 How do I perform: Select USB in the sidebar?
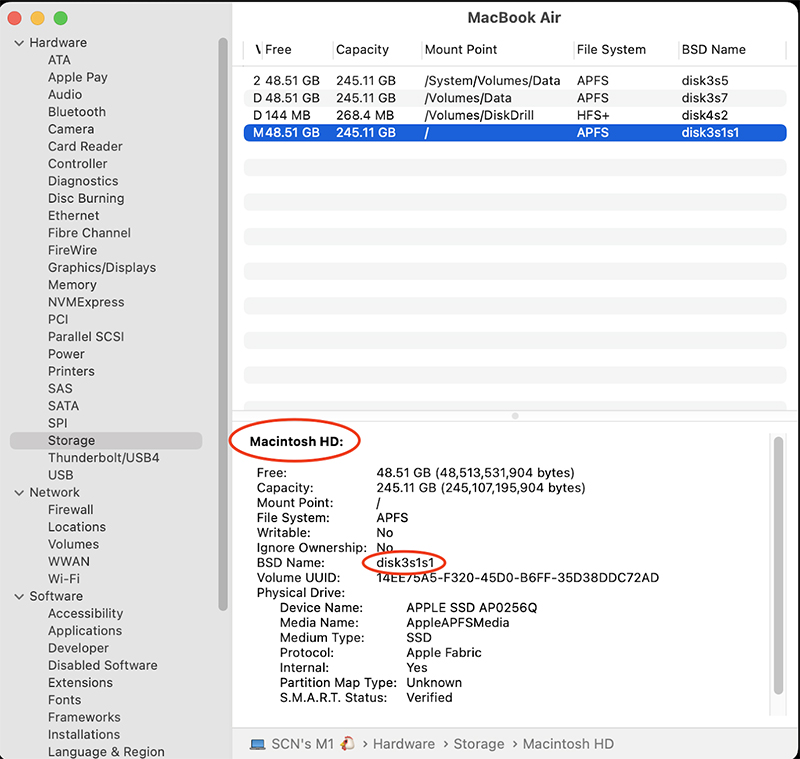click(61, 476)
